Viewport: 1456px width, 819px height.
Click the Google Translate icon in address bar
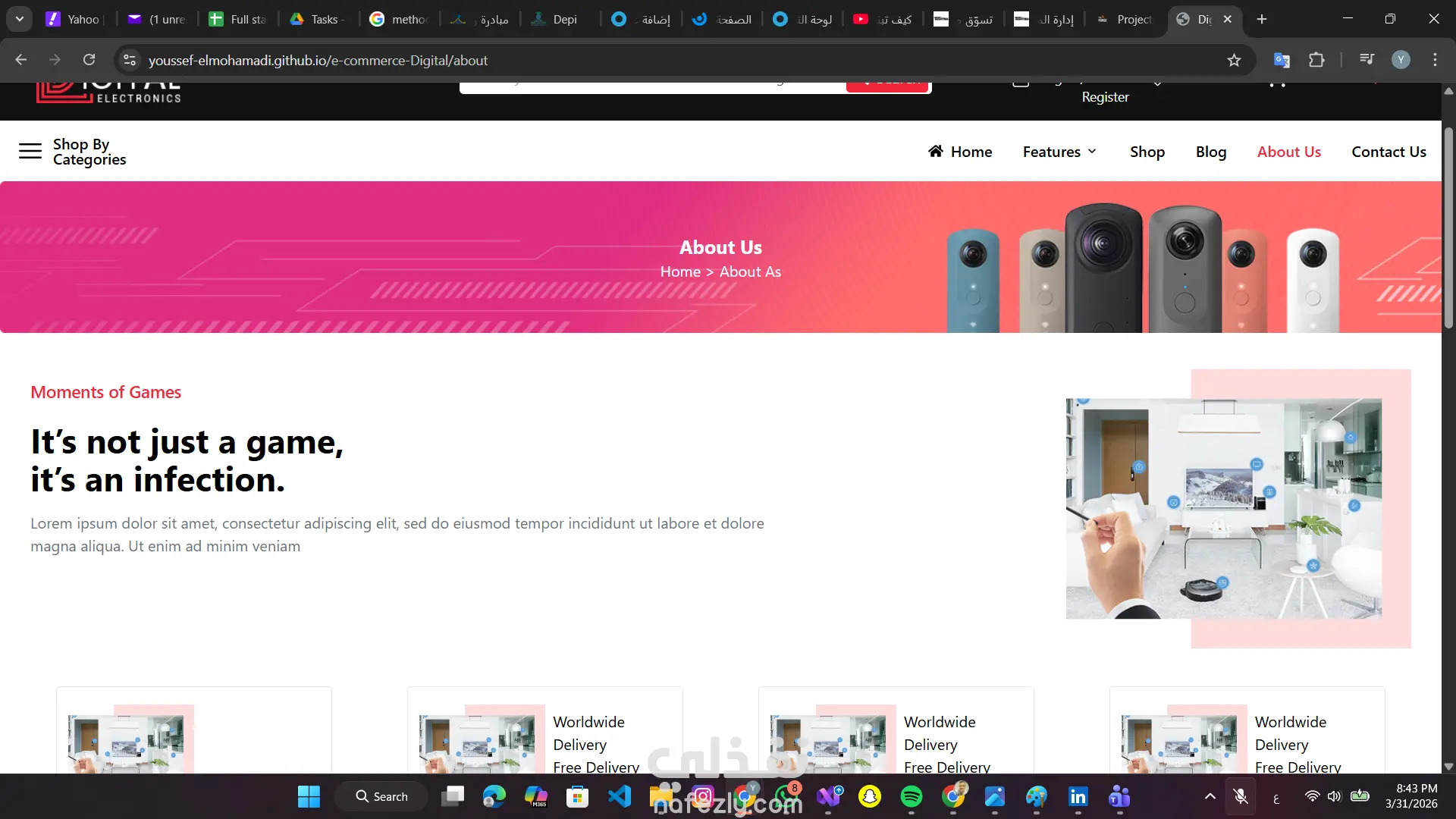1282,60
